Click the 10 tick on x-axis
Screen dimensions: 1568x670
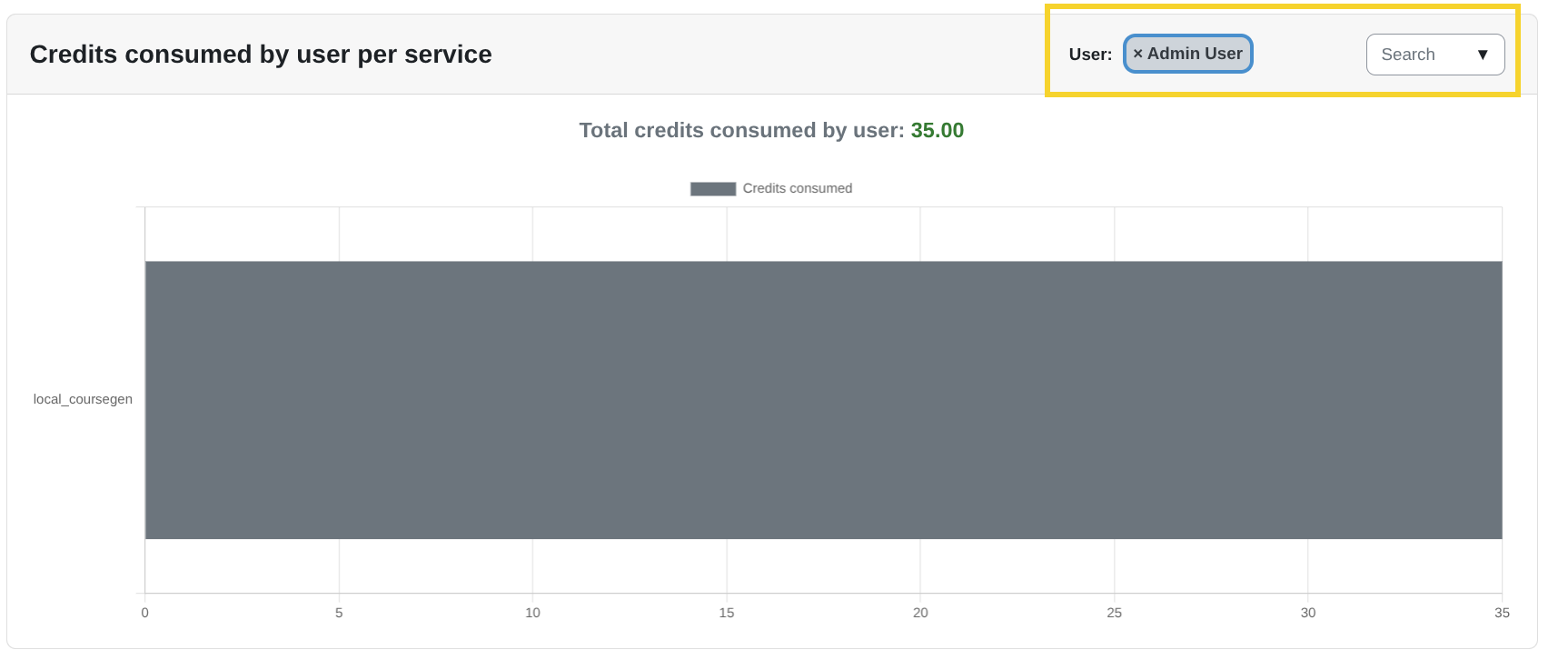pyautogui.click(x=532, y=613)
